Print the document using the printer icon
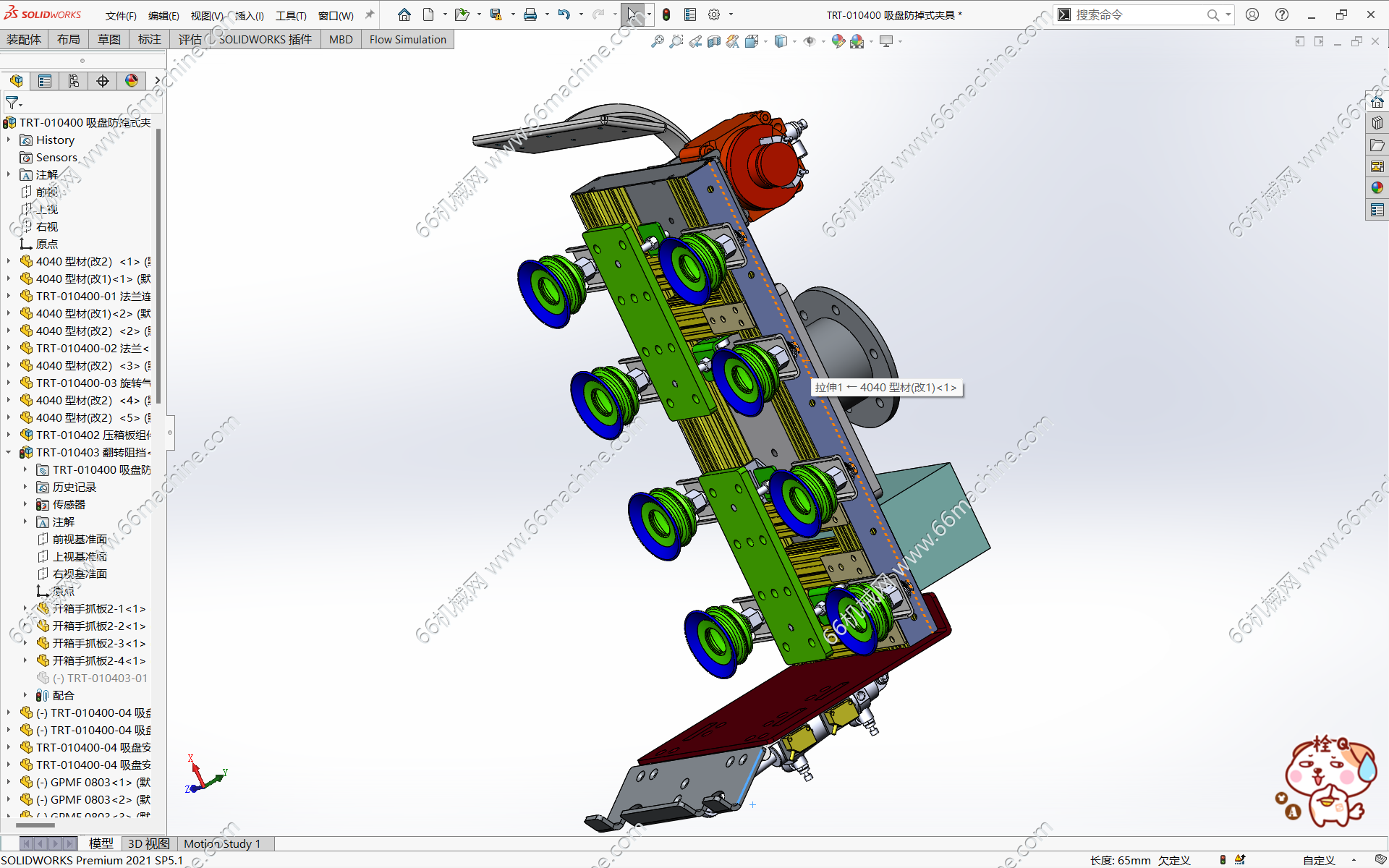 530,14
